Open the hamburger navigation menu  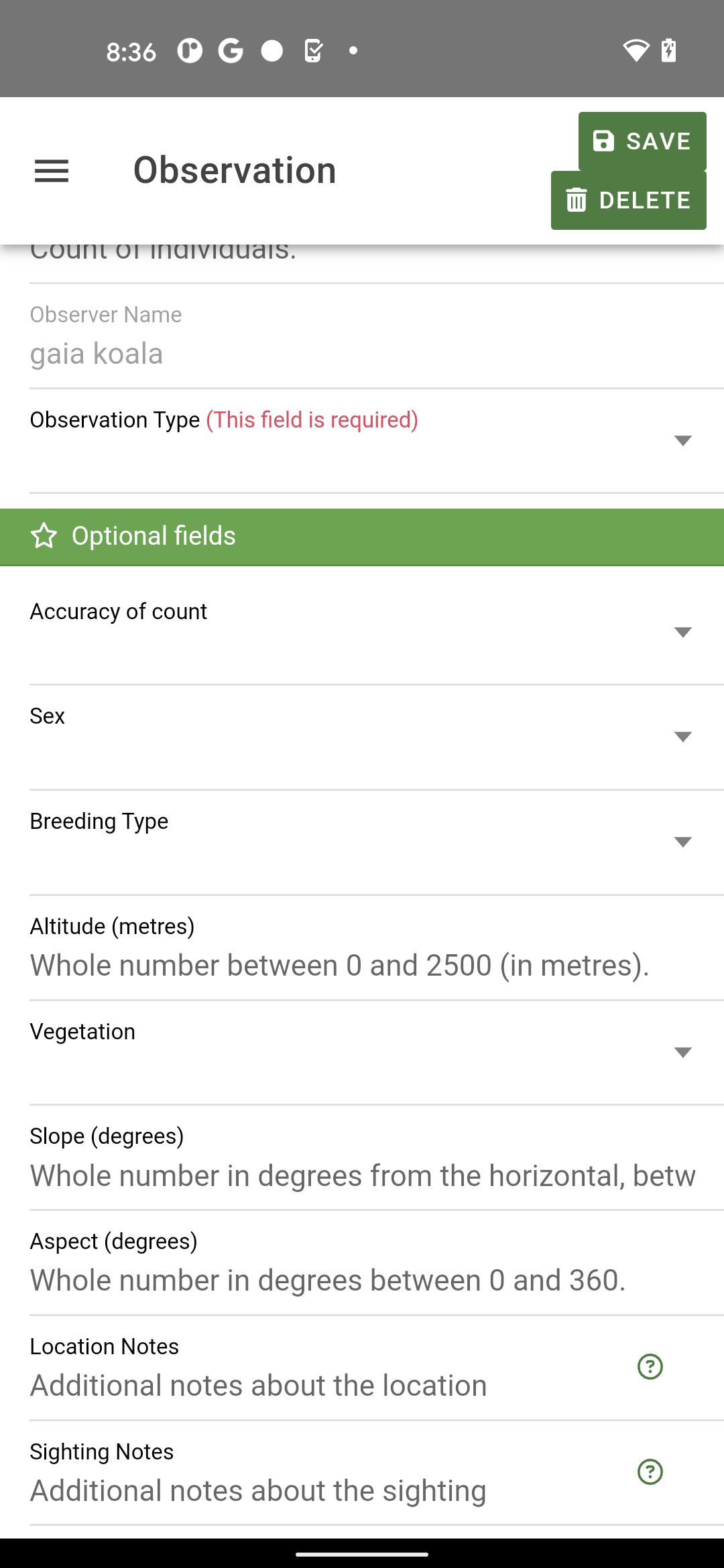(52, 171)
